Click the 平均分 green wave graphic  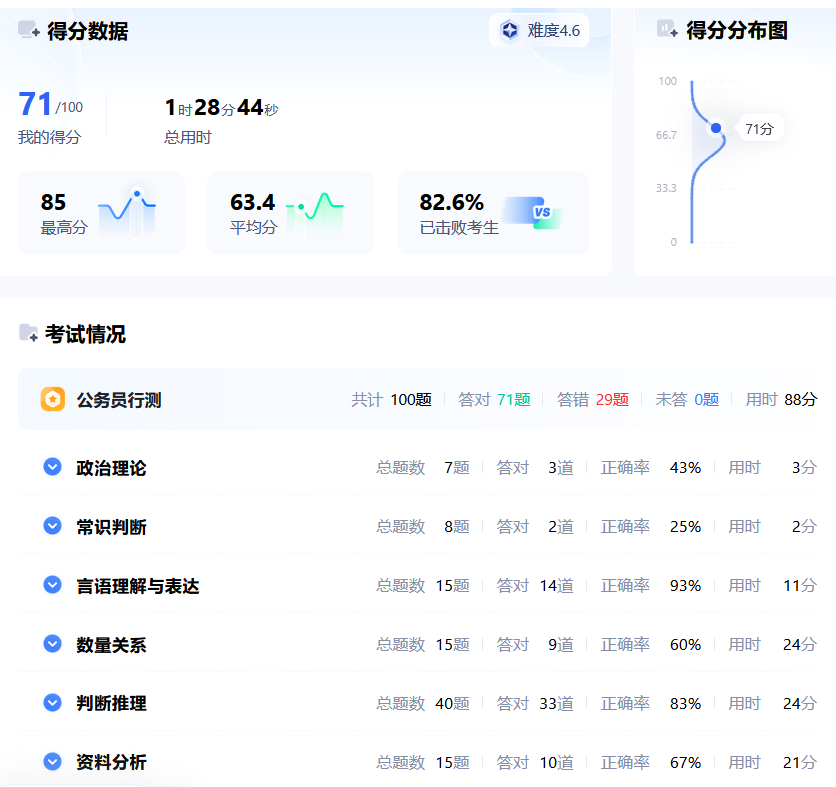click(315, 211)
